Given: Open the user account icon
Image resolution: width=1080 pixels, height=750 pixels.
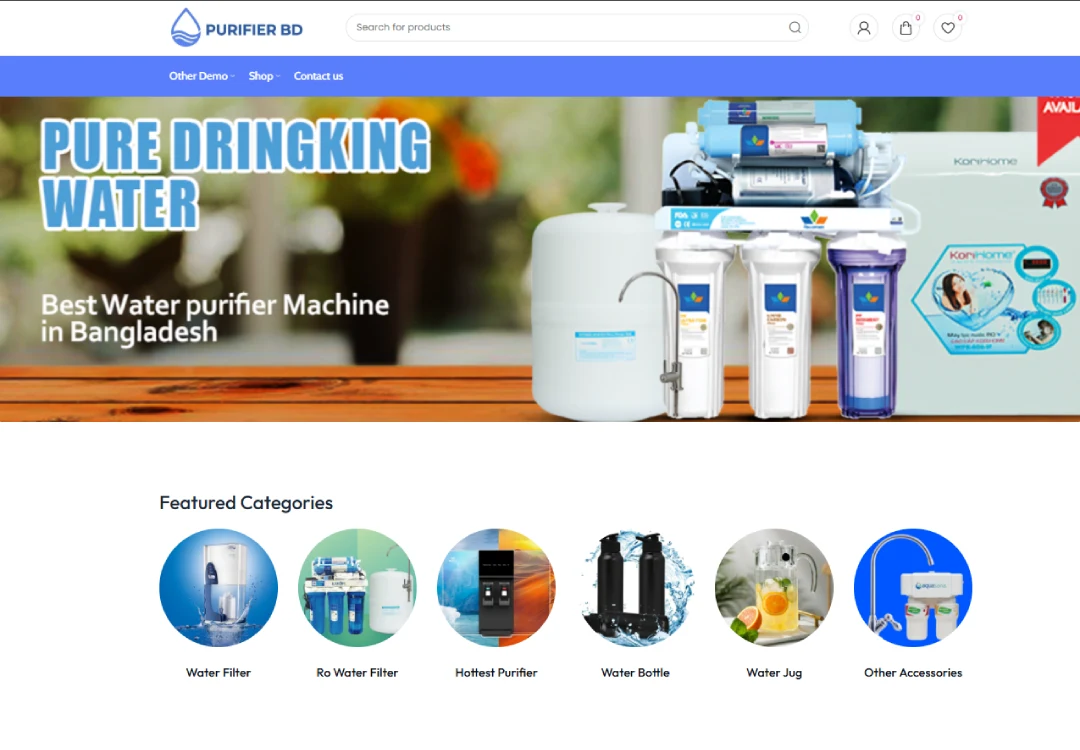Looking at the screenshot, I should (x=864, y=28).
